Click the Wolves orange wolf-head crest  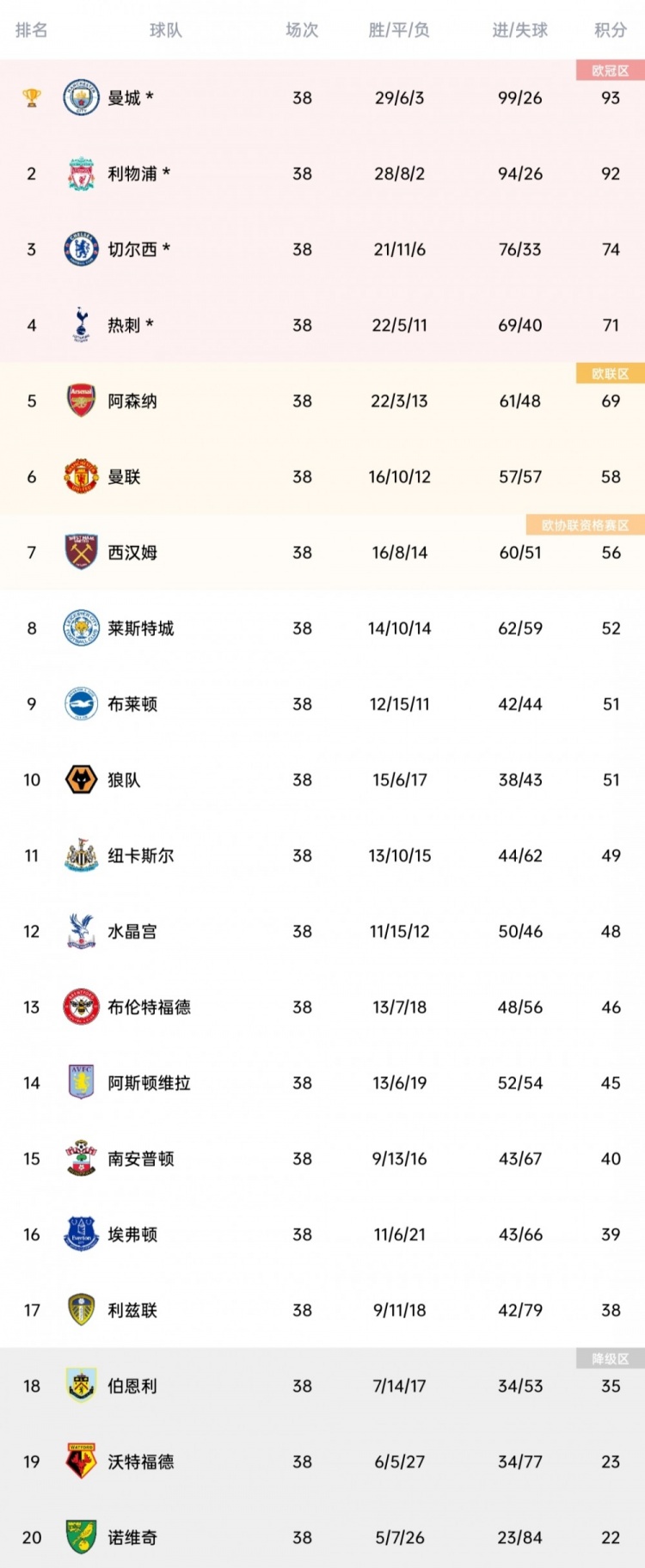point(82,780)
